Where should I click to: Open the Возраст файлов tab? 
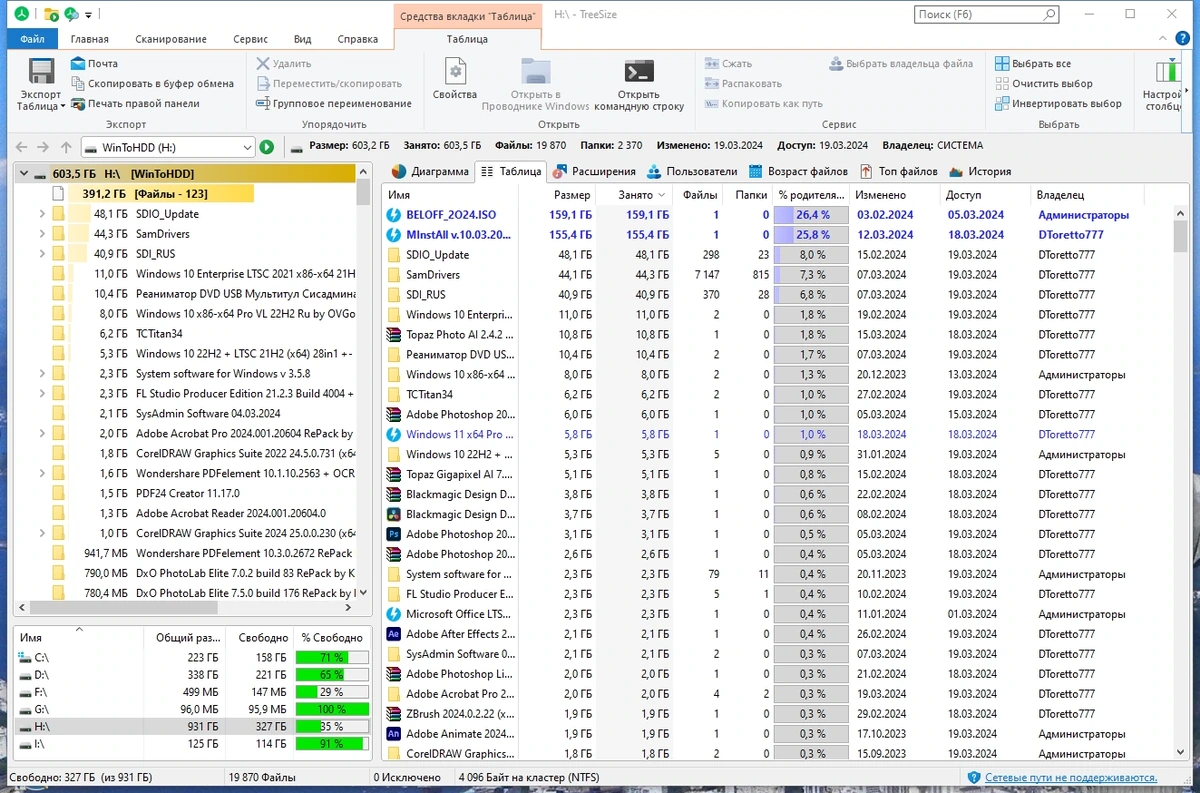(x=798, y=171)
